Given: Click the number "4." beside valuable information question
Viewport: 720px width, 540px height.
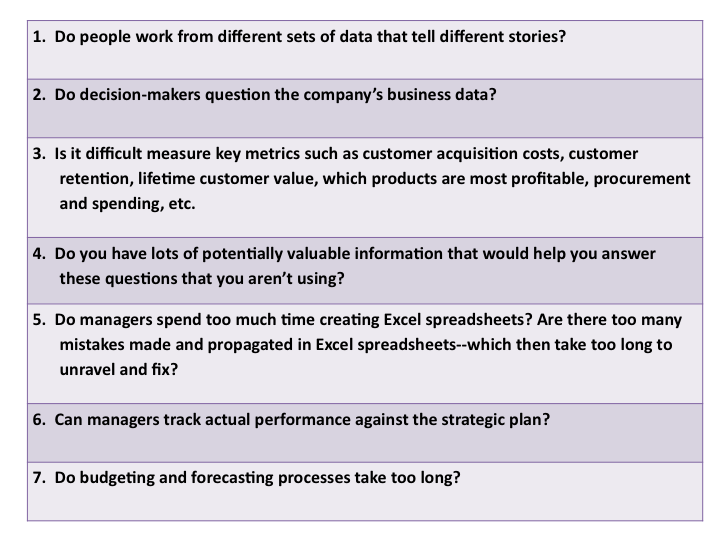Looking at the screenshot, I should tap(39, 254).
